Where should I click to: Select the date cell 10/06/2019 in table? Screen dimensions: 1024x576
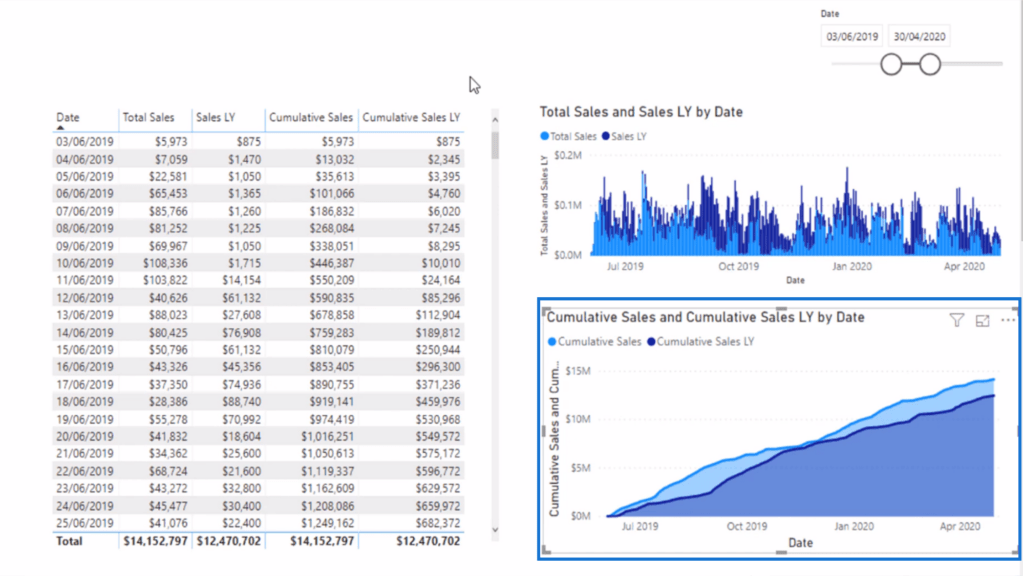click(85, 263)
